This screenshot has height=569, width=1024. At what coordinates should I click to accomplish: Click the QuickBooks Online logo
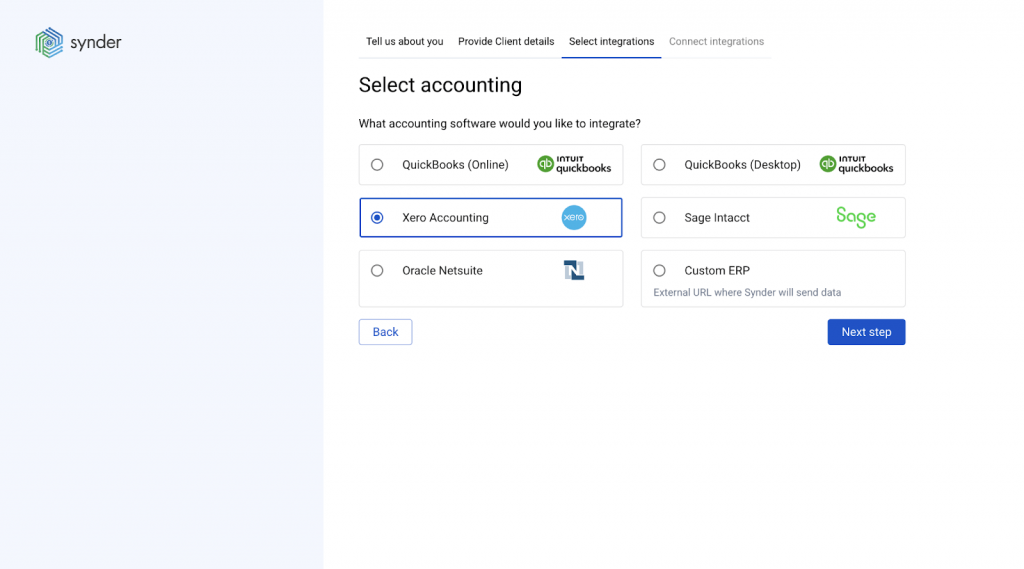click(x=574, y=164)
